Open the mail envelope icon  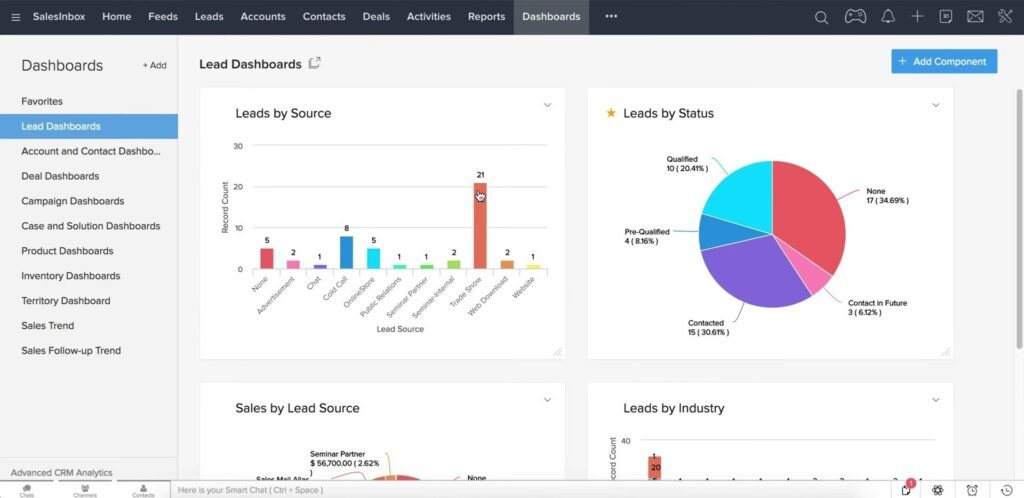tap(975, 17)
